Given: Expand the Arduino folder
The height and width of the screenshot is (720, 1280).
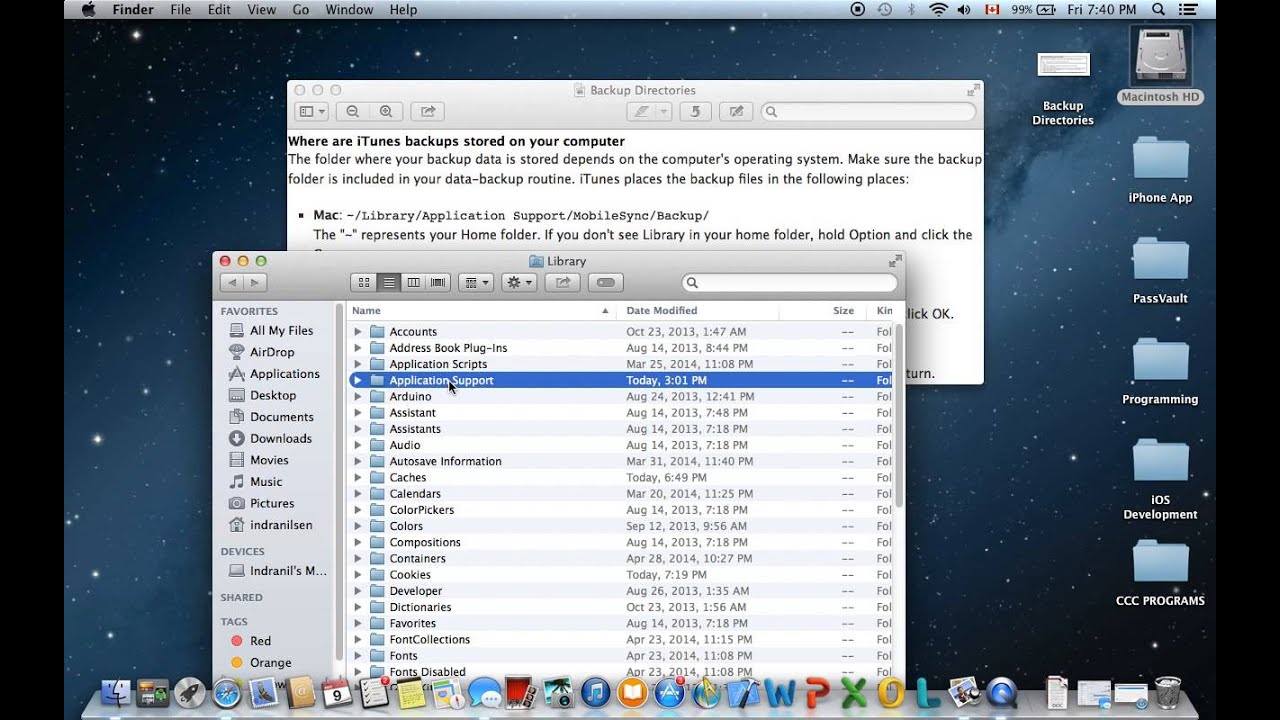Looking at the screenshot, I should coord(358,397).
